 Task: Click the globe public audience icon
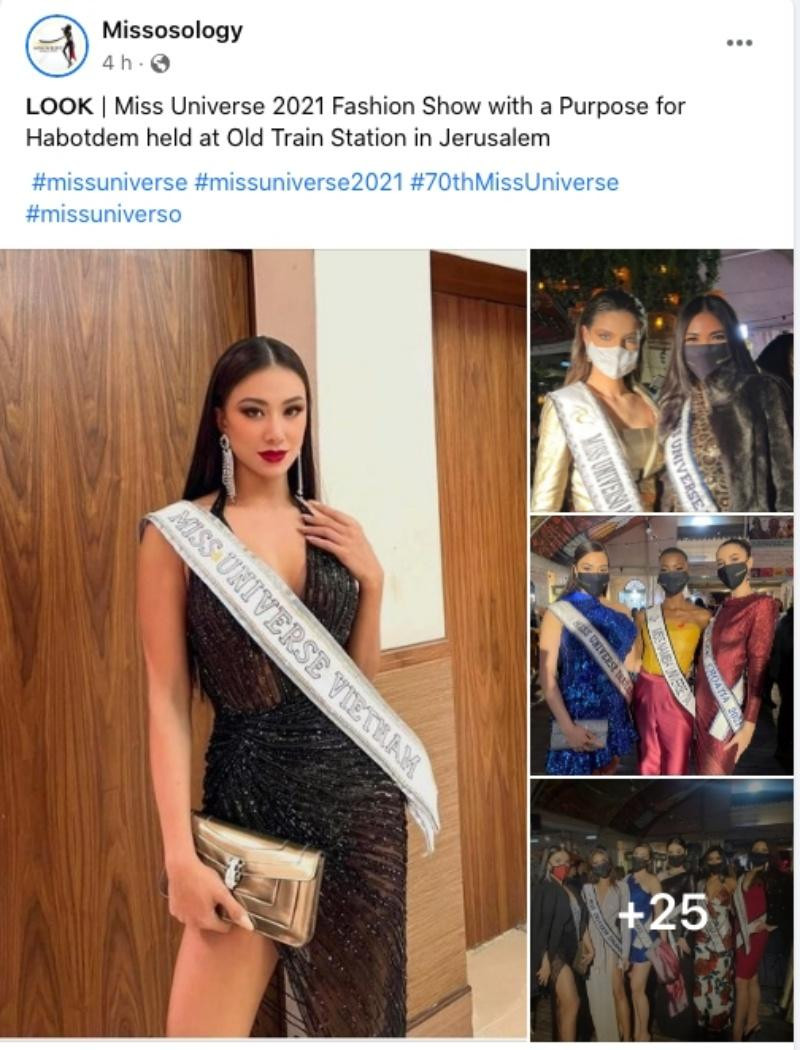point(159,64)
